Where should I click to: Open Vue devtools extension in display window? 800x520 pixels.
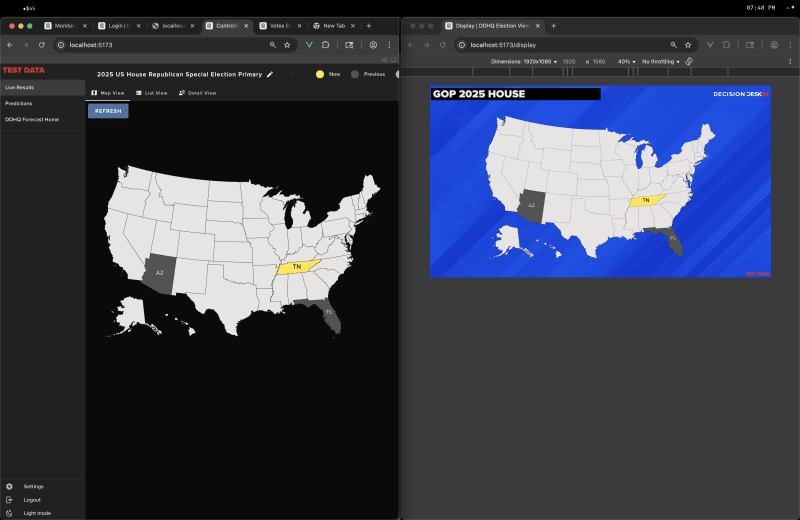[710, 45]
